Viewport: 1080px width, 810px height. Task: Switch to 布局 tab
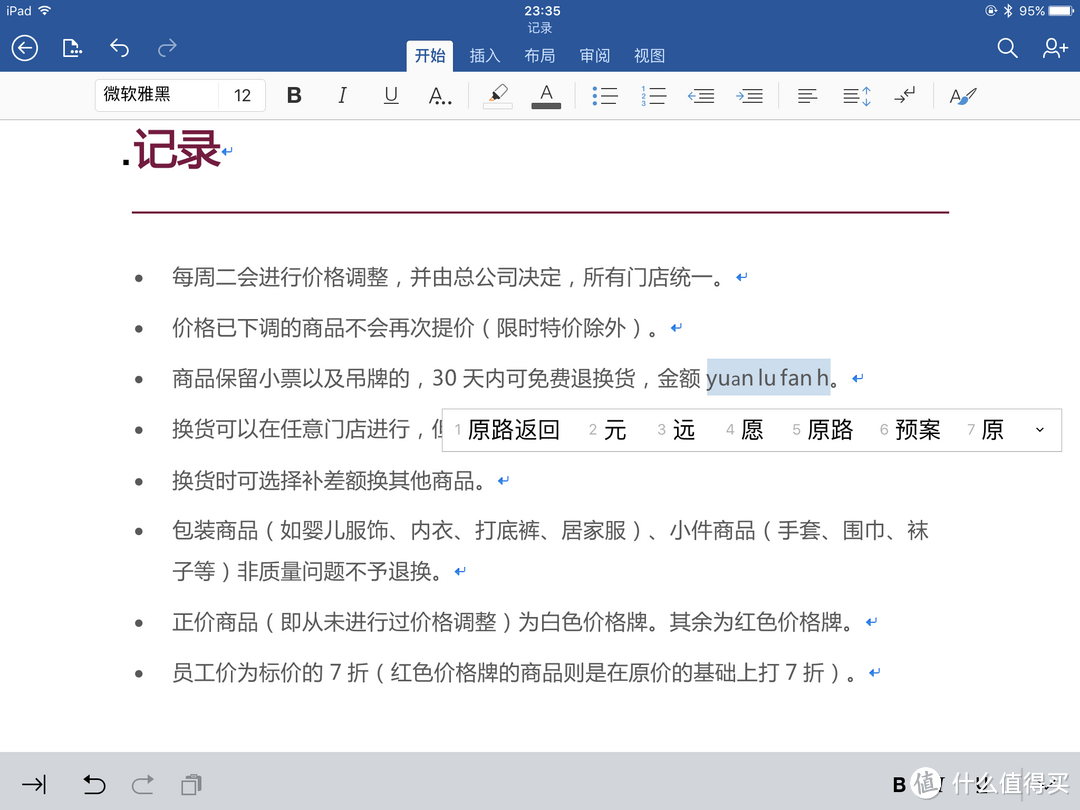click(x=539, y=56)
